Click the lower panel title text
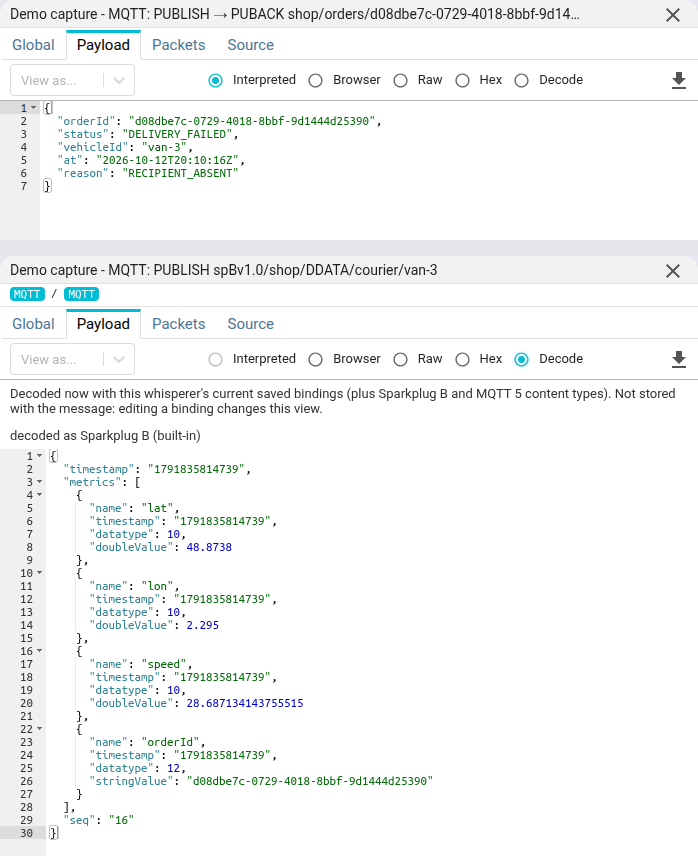The width and height of the screenshot is (698, 856). coord(224,270)
